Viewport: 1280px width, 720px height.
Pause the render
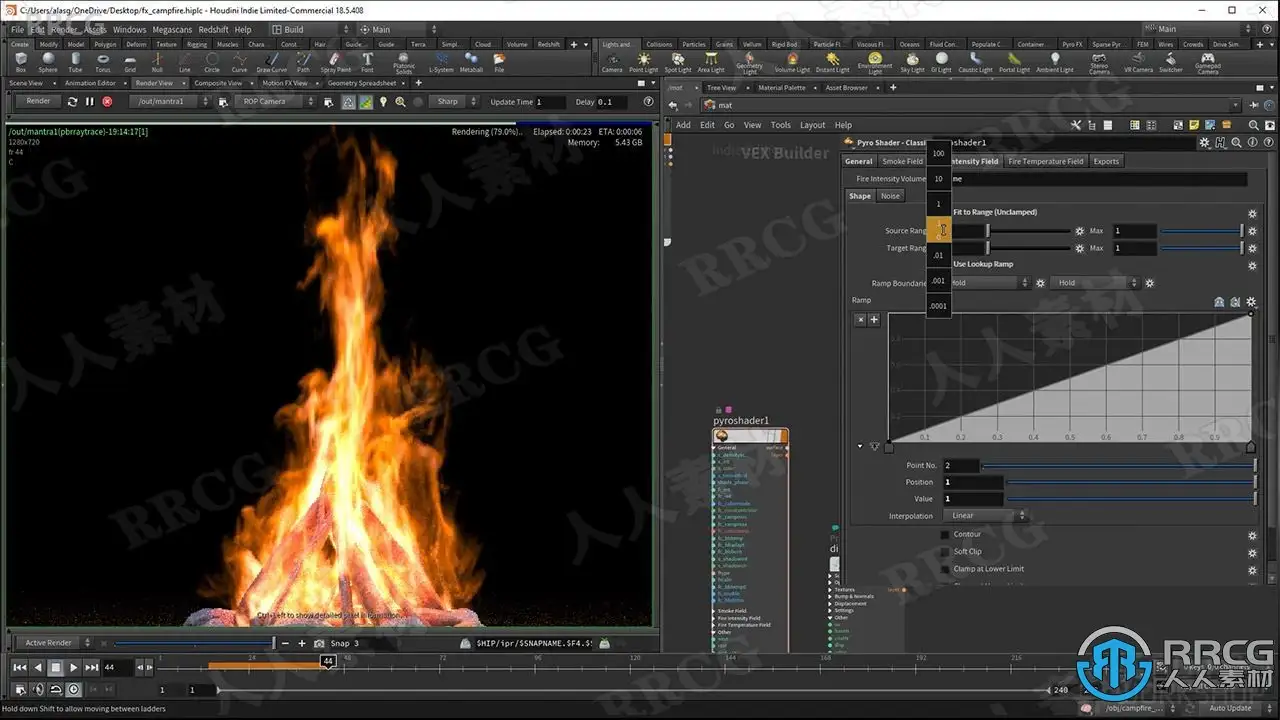click(89, 101)
